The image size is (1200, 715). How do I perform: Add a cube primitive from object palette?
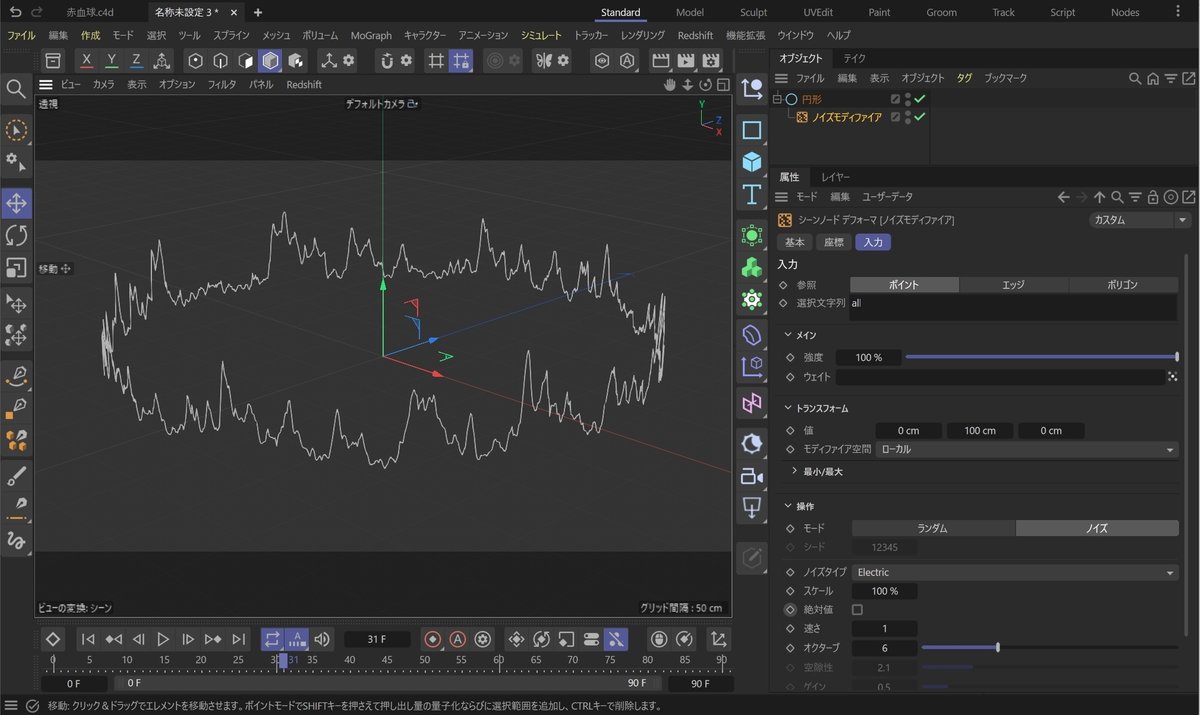[x=752, y=161]
